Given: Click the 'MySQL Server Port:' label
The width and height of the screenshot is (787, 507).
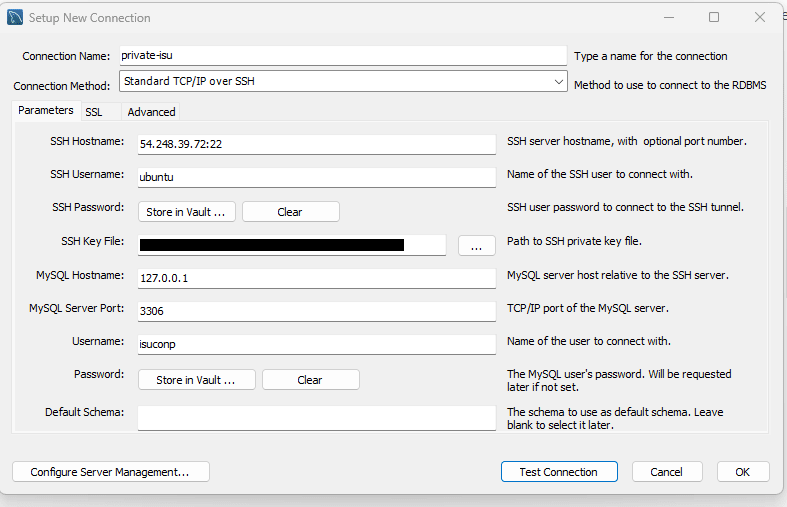Looking at the screenshot, I should [x=76, y=308].
